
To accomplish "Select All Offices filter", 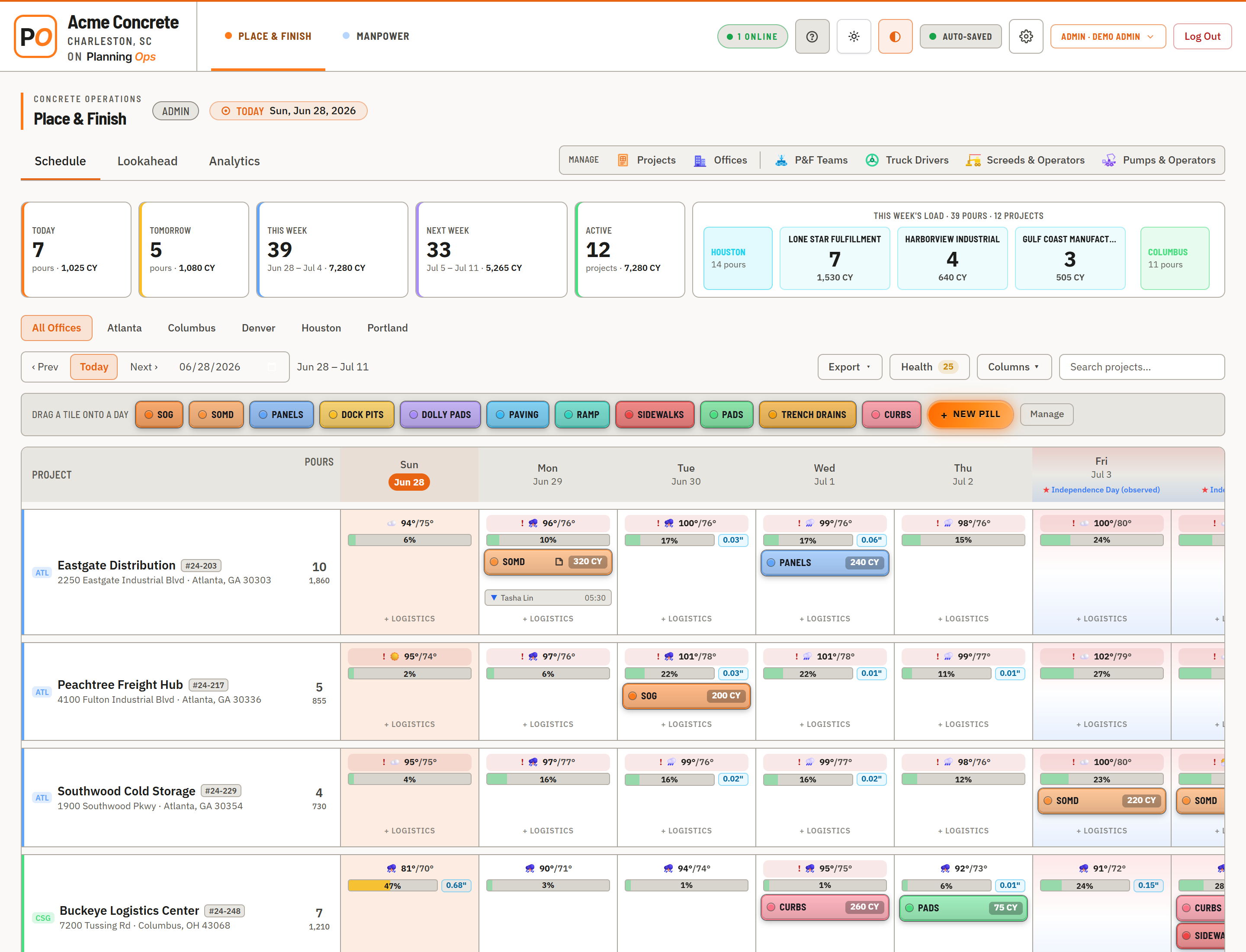I will point(57,328).
